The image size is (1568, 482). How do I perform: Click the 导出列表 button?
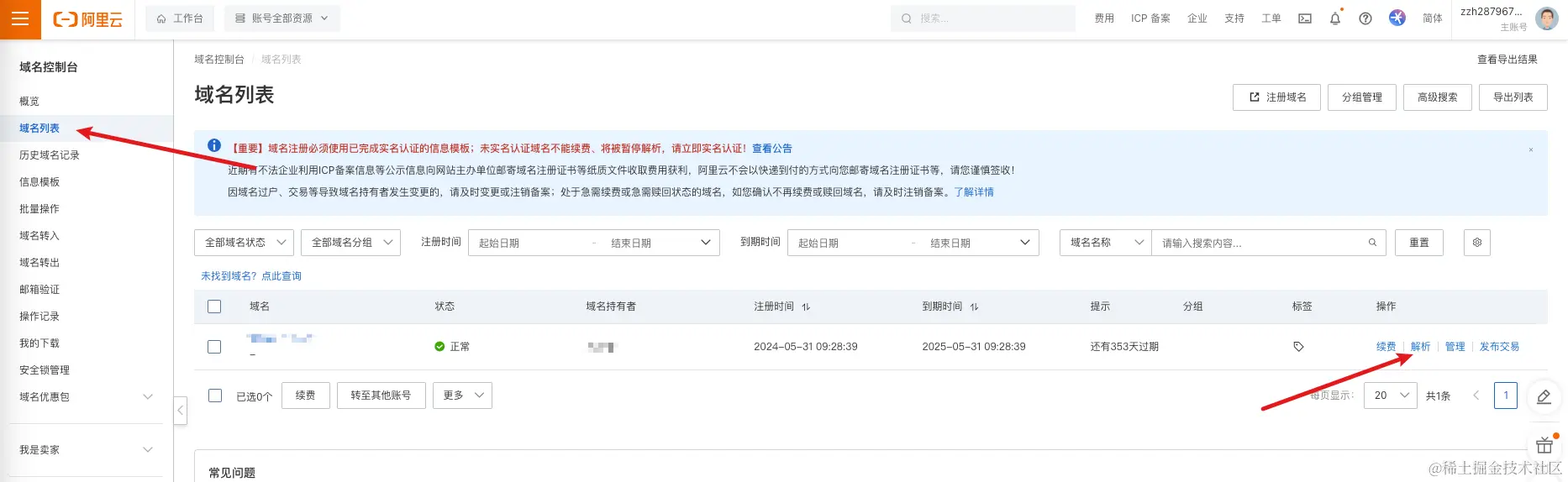(1513, 97)
